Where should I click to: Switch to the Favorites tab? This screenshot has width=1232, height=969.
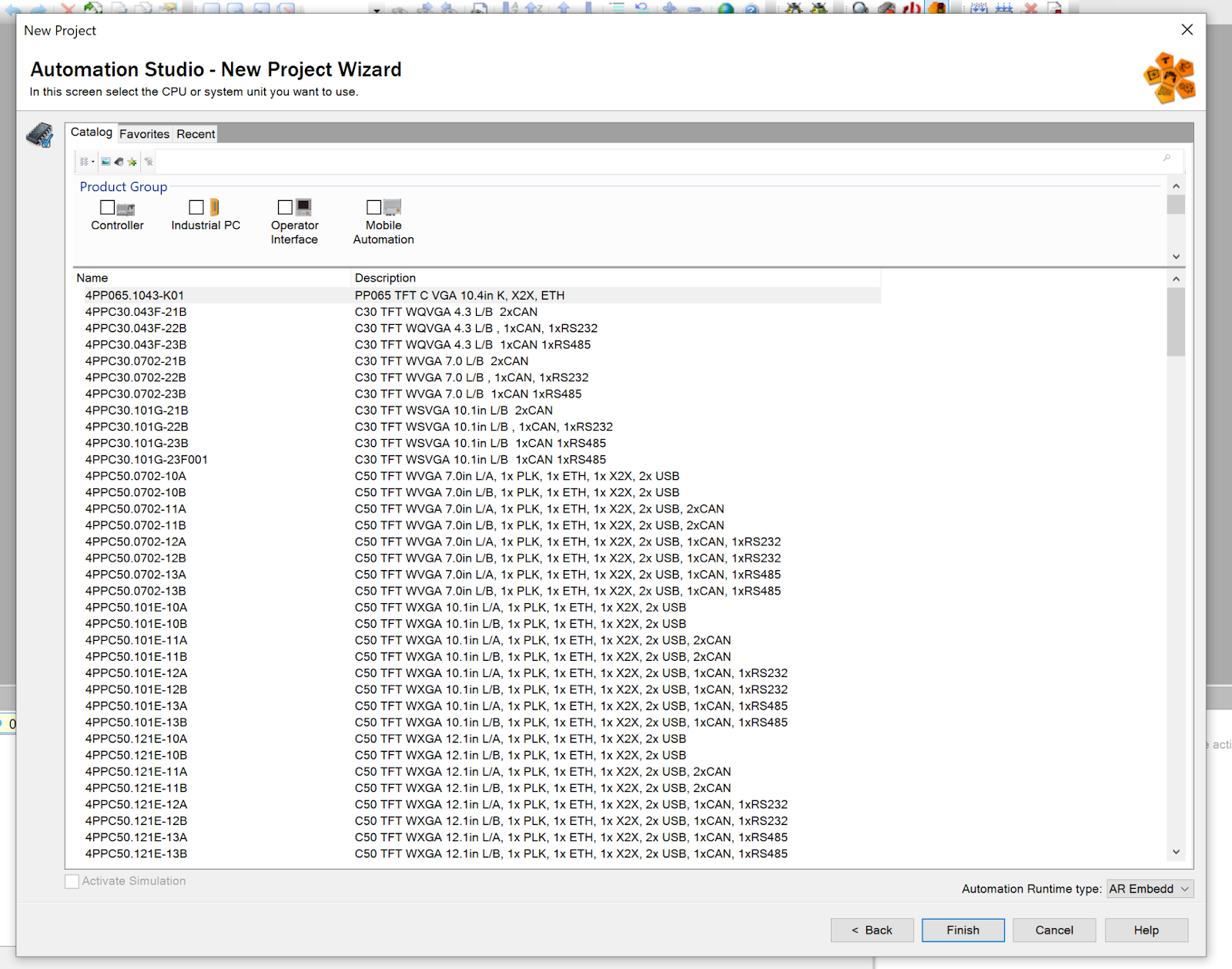click(145, 134)
